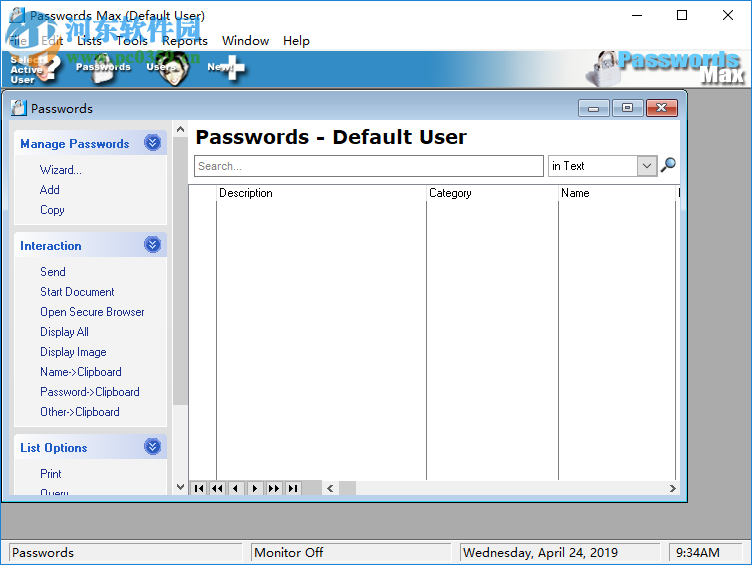Click in the Search text field
752x565 pixels.
[x=368, y=166]
